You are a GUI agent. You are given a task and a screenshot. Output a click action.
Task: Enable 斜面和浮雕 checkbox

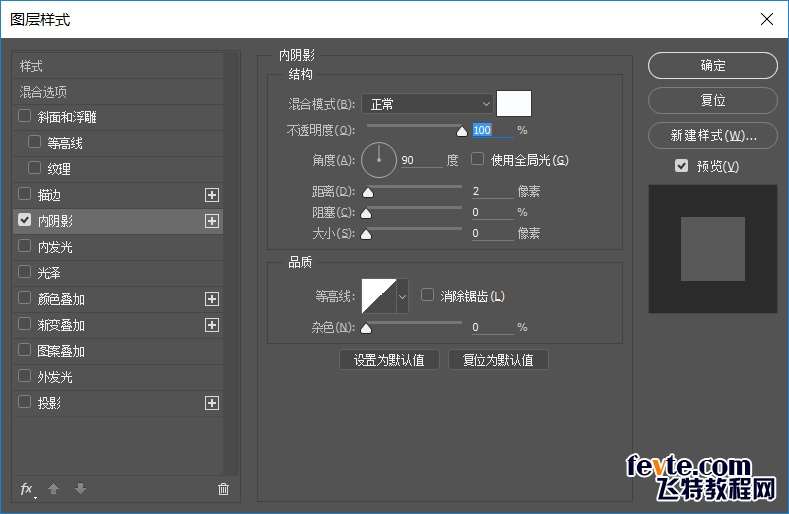24,116
